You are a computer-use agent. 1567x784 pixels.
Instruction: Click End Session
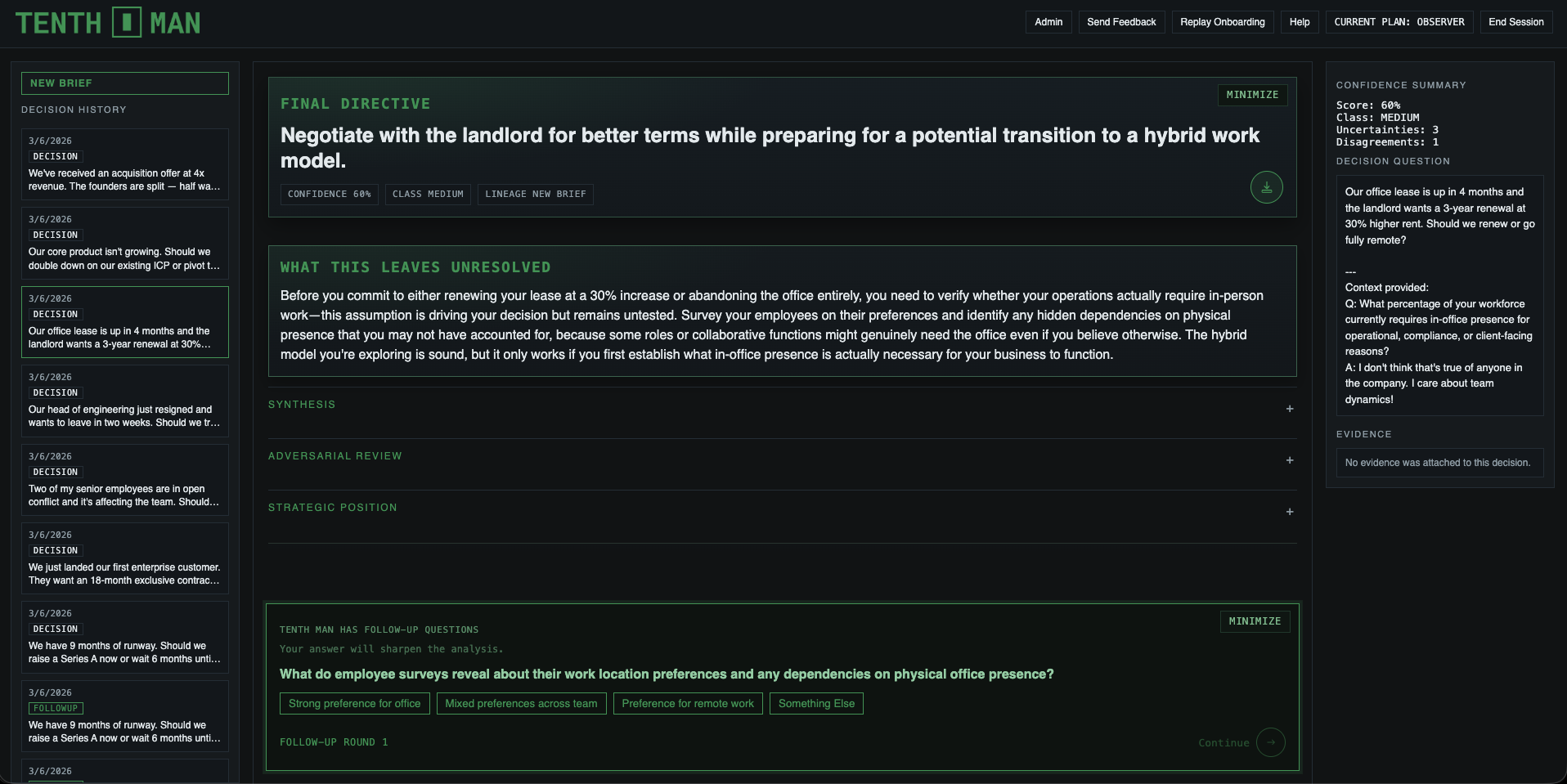tap(1515, 22)
